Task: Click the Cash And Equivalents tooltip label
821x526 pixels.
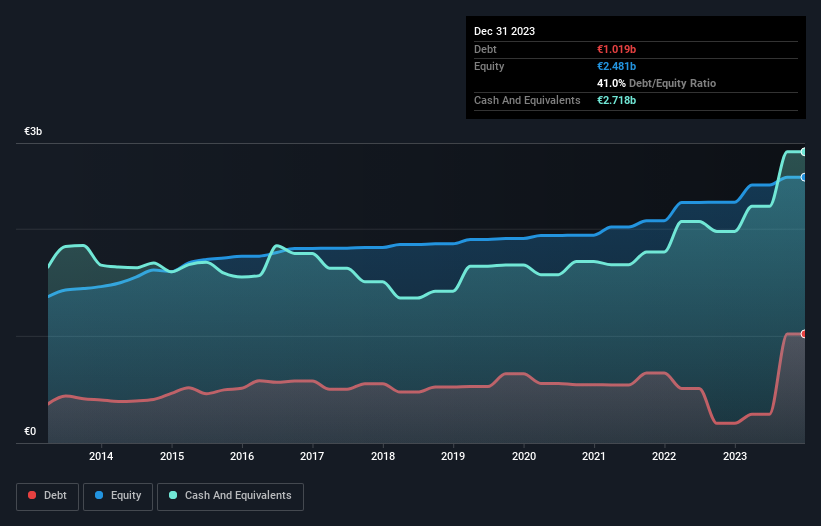Action: (x=527, y=100)
